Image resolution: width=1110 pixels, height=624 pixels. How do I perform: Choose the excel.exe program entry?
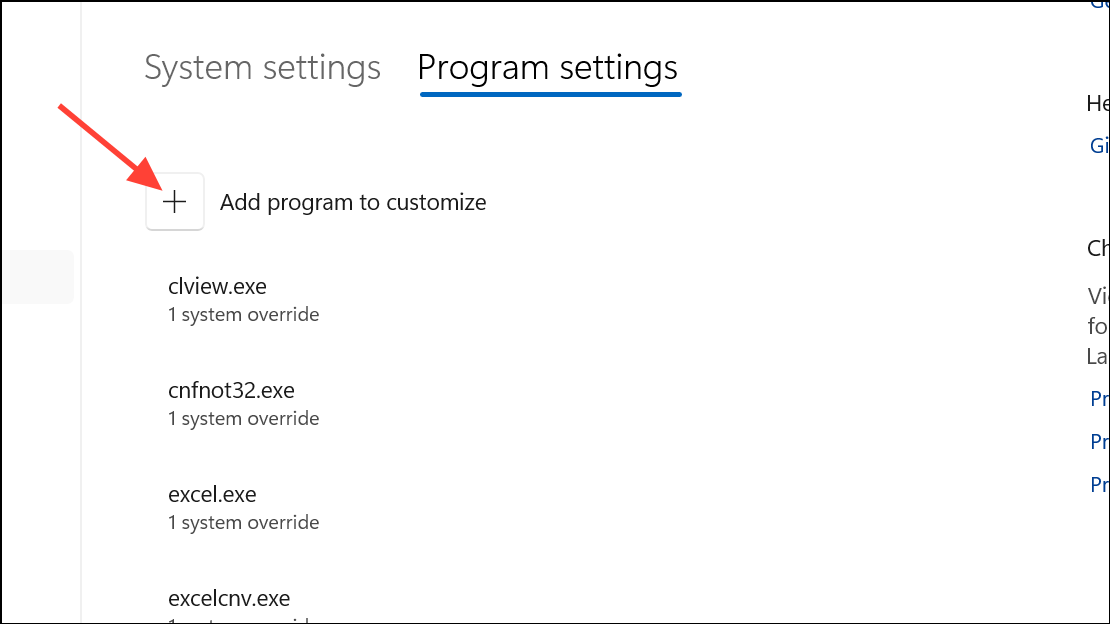pos(212,494)
